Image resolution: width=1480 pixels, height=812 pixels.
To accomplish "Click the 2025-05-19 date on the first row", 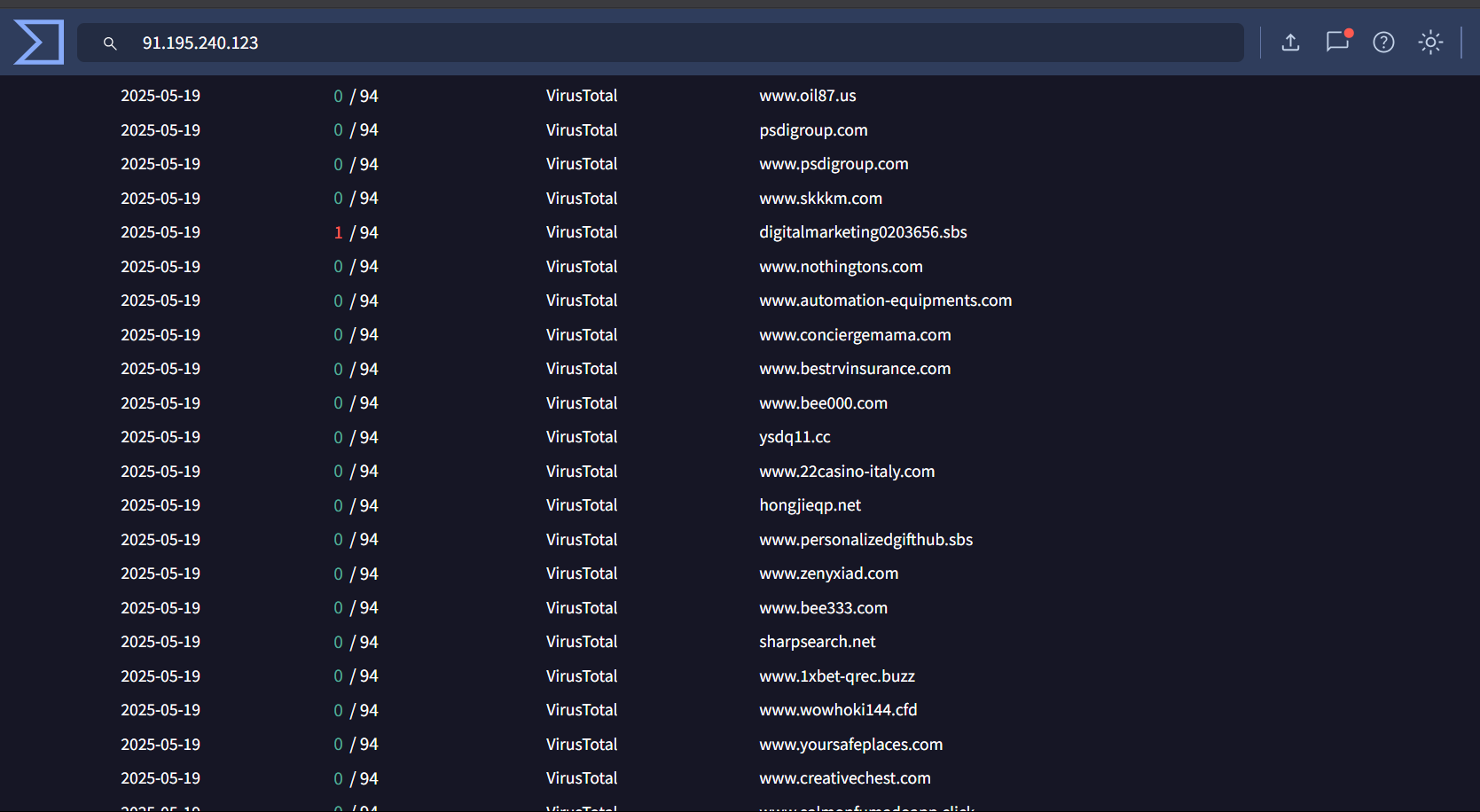I will [x=161, y=95].
